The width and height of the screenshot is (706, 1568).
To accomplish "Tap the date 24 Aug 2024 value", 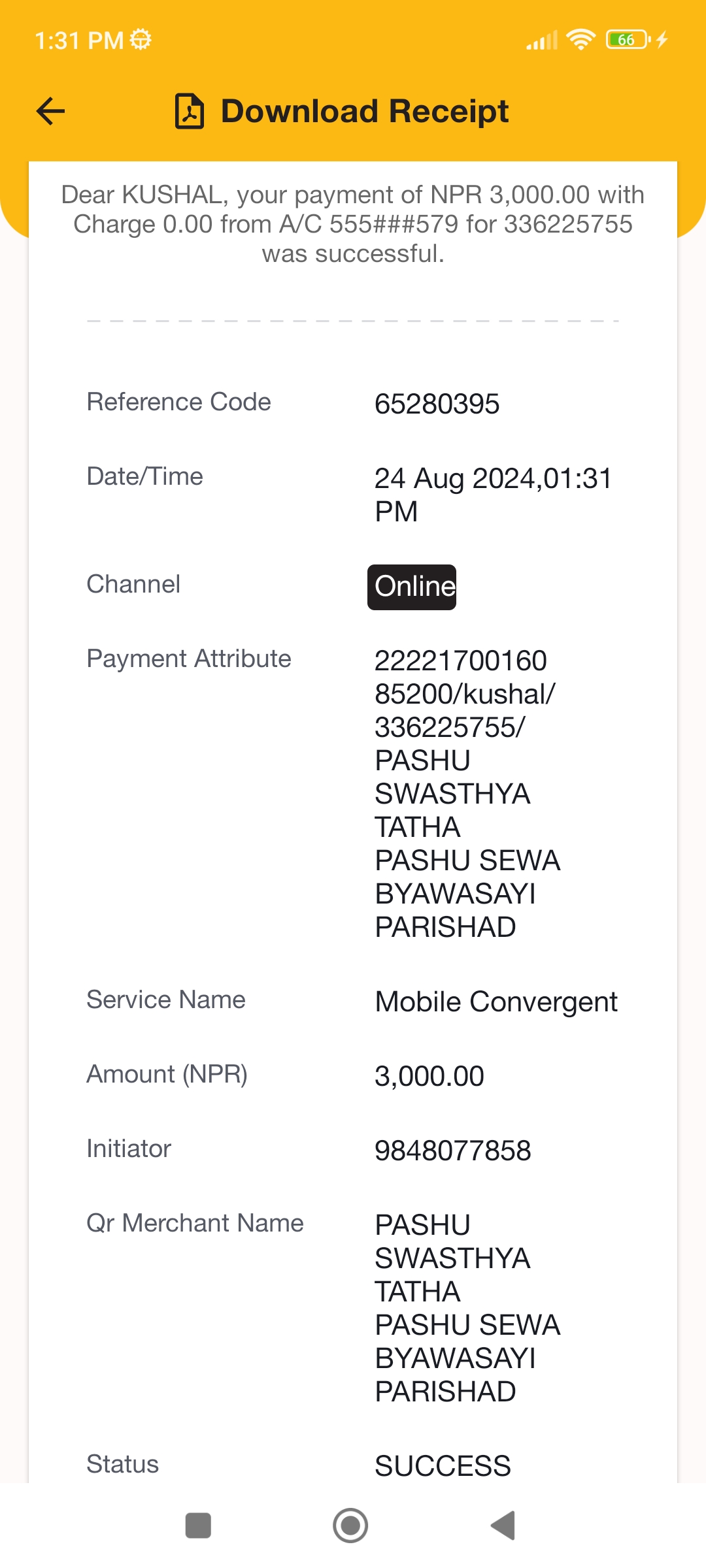I will pos(494,495).
